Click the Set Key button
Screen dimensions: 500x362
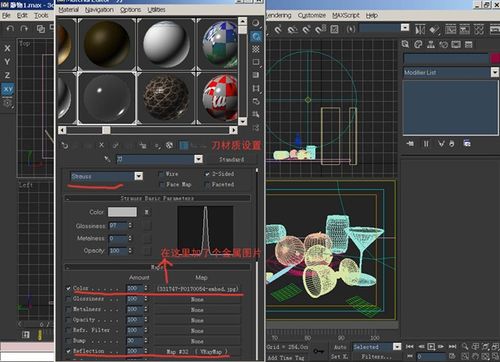339,357
